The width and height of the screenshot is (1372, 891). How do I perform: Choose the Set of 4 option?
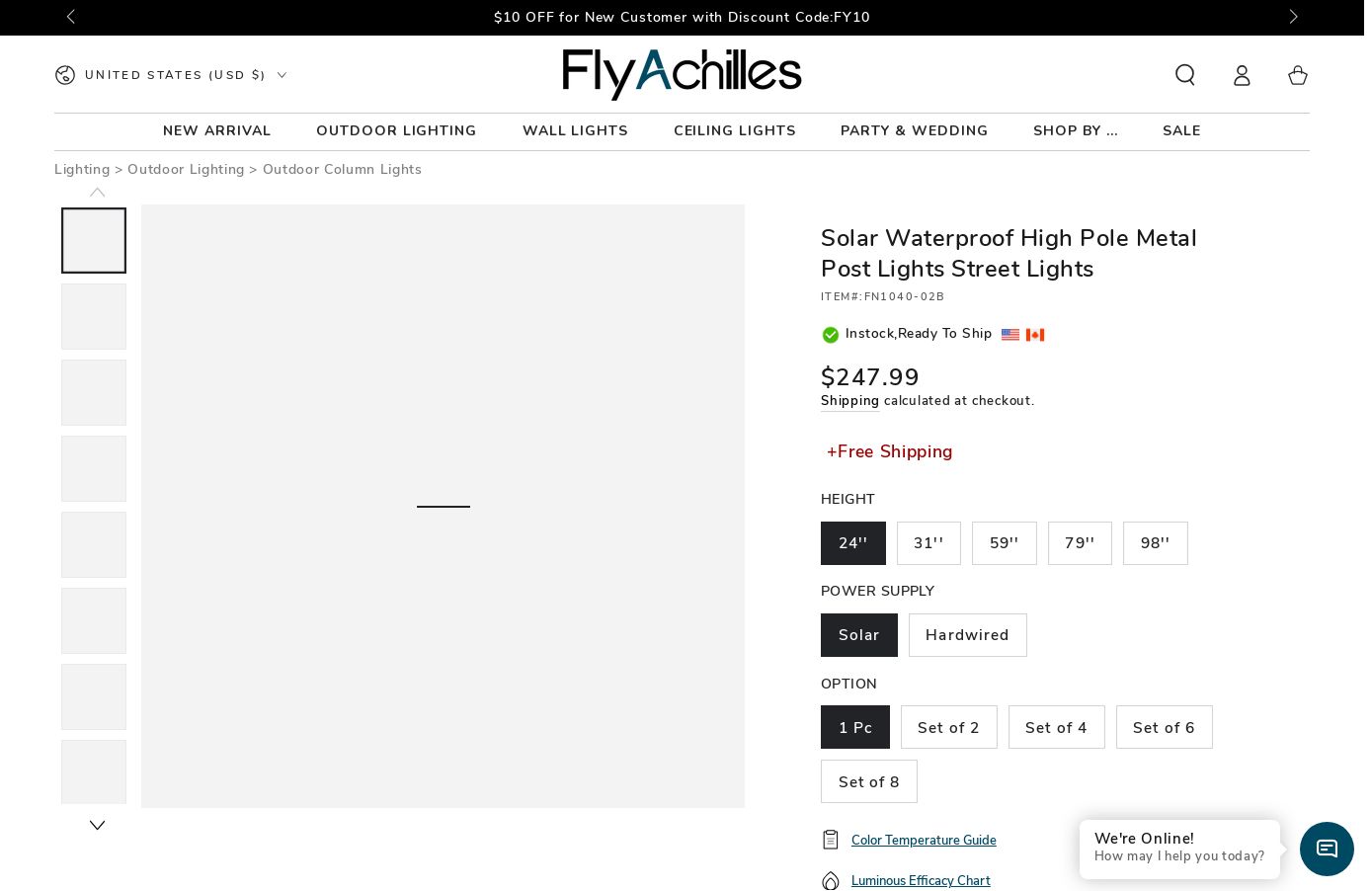point(1057,727)
